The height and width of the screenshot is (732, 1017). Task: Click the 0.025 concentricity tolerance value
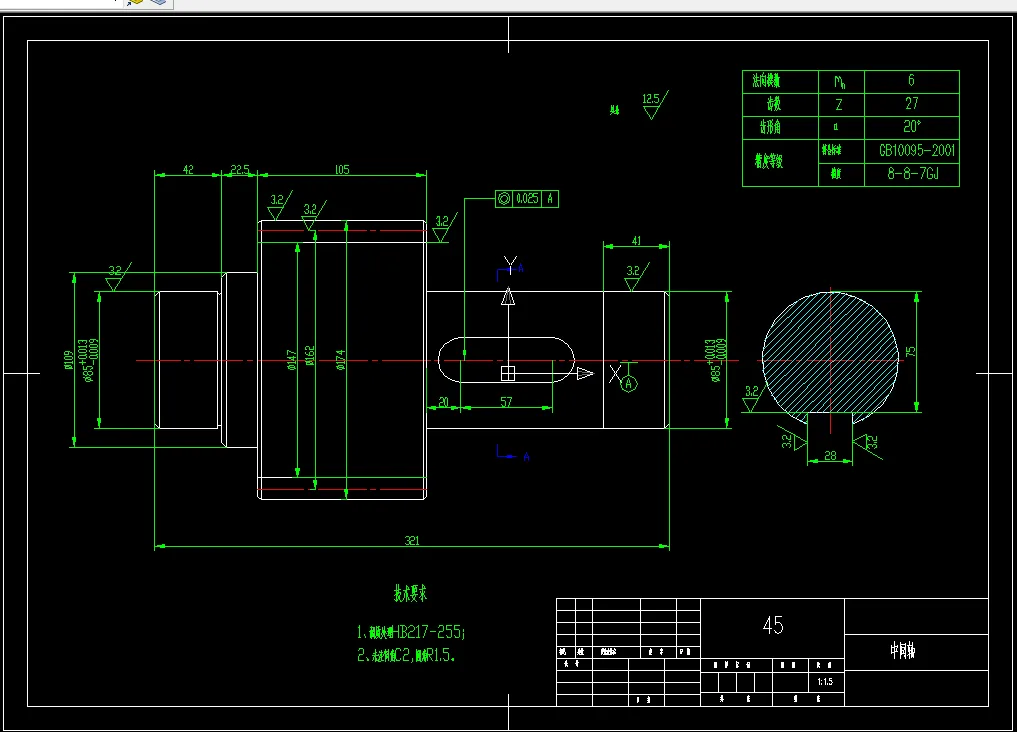[527, 198]
